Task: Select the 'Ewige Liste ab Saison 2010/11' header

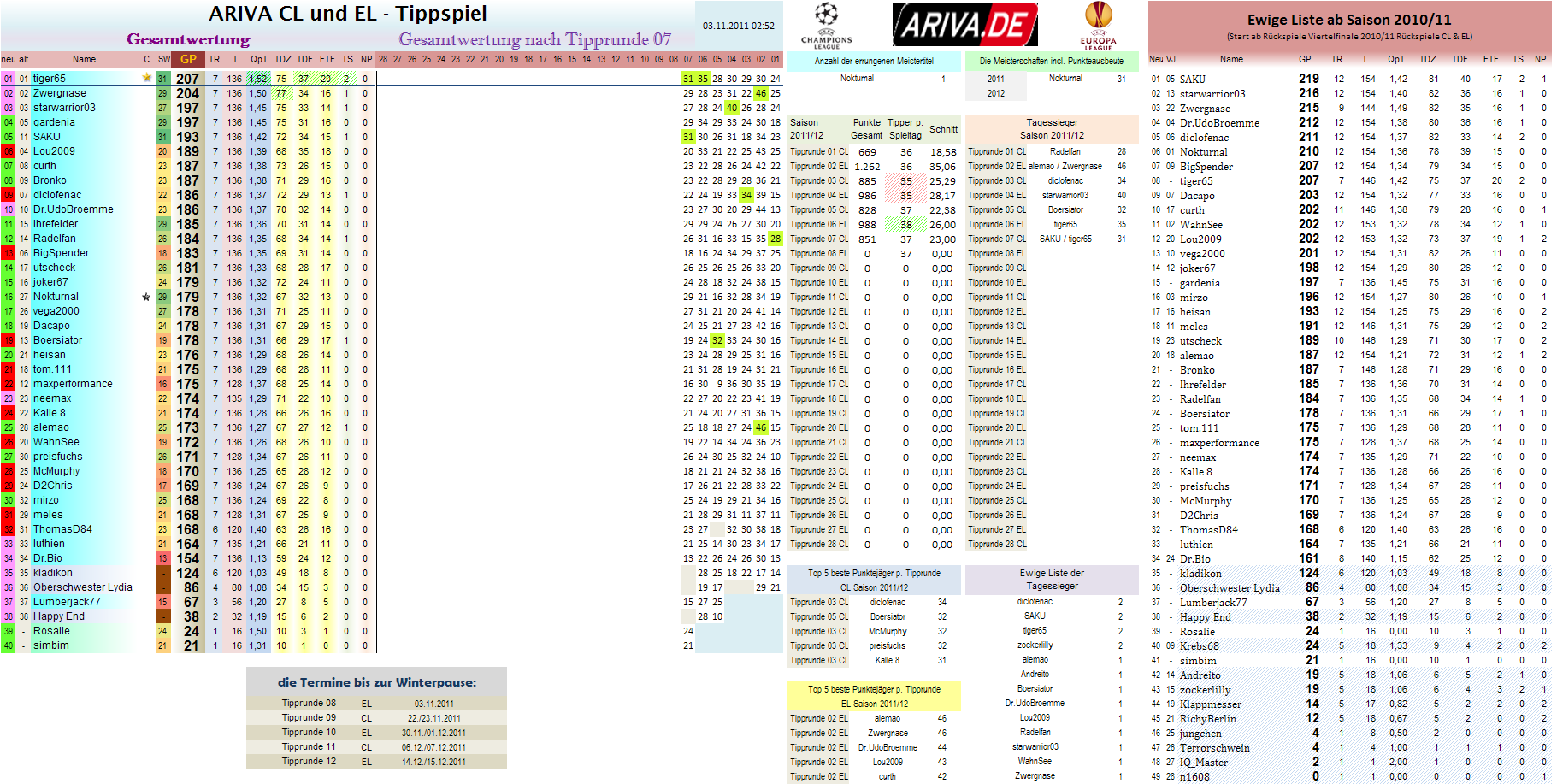Action: (x=1349, y=20)
